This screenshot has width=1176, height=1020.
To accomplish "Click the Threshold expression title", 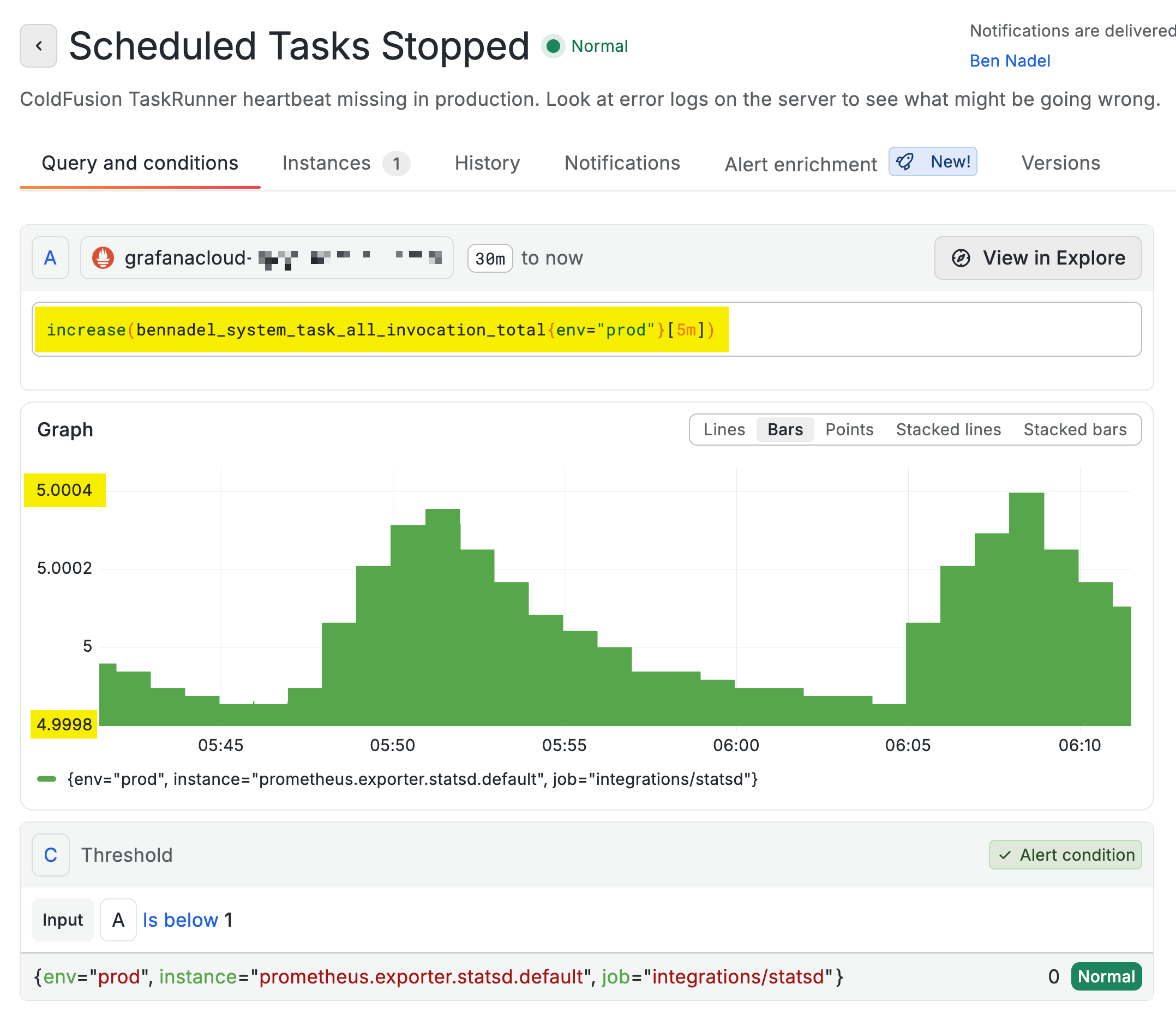I will point(127,855).
